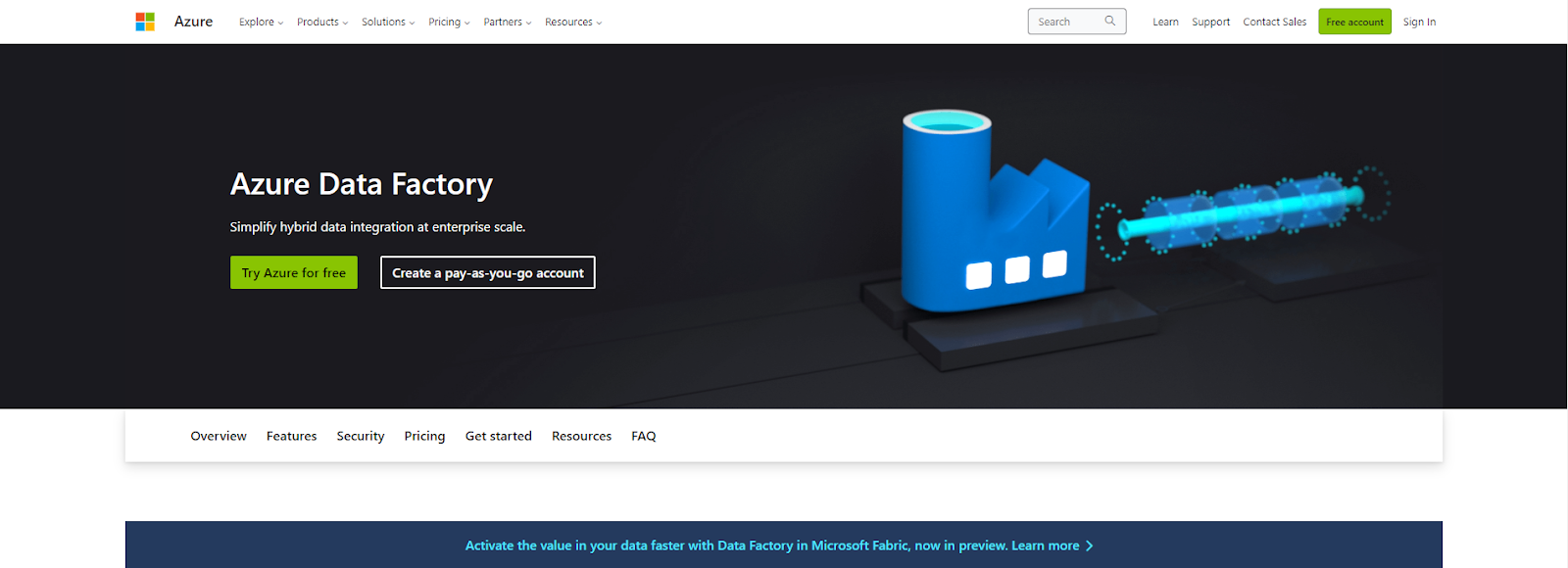Select the Resources tab in section bar
1568x568 pixels.
pos(581,436)
